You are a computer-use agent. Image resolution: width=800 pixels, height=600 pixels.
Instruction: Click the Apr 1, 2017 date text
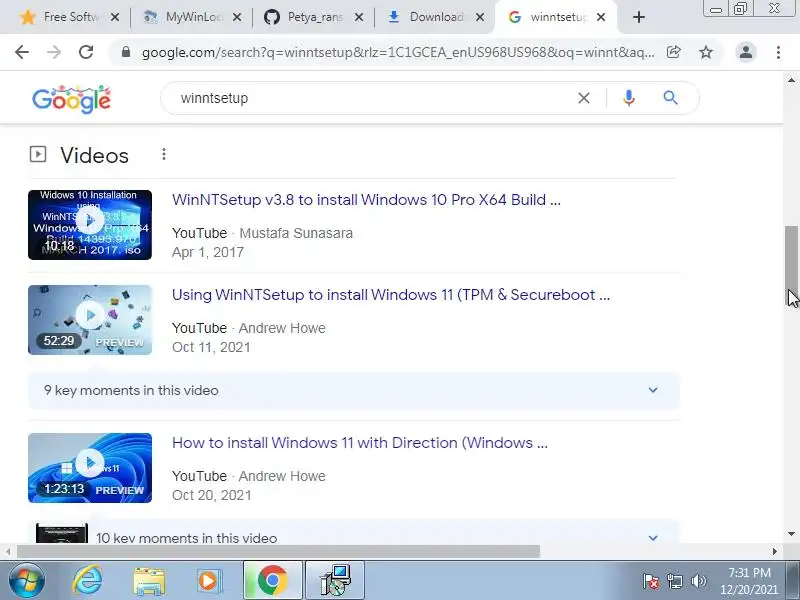coord(208,253)
